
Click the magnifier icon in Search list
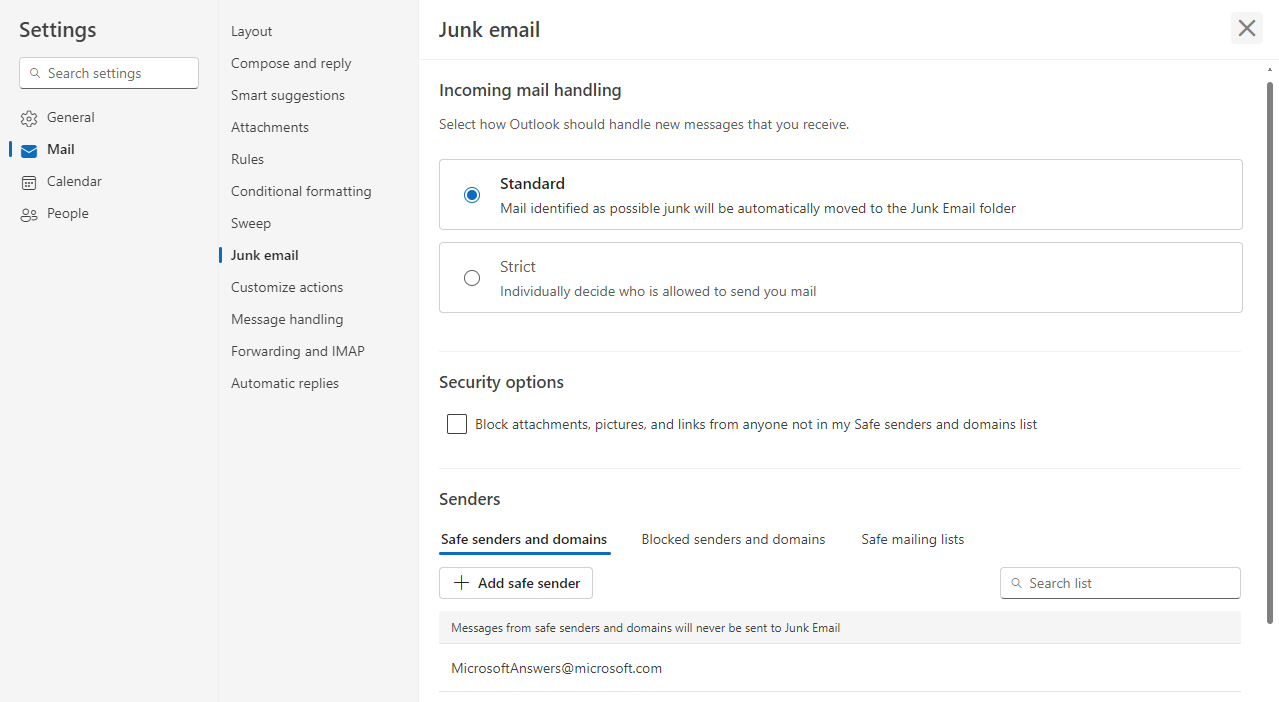pos(1017,583)
